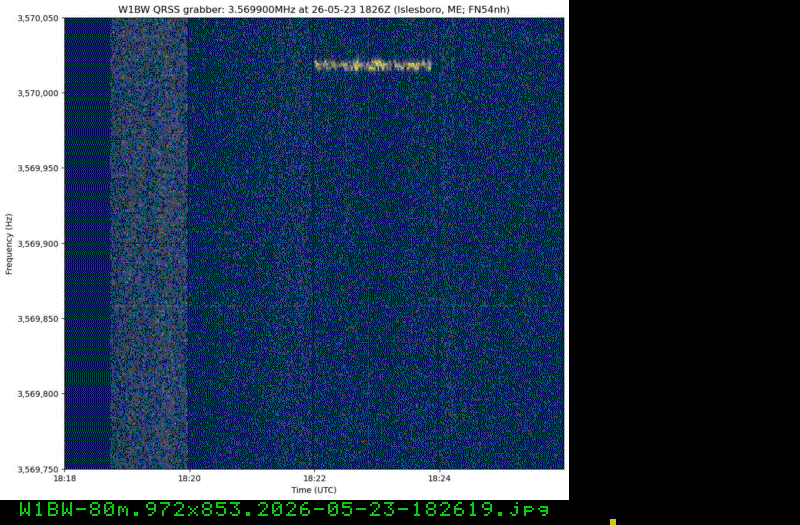Click the solid dark blue band at plot start

click(87, 243)
